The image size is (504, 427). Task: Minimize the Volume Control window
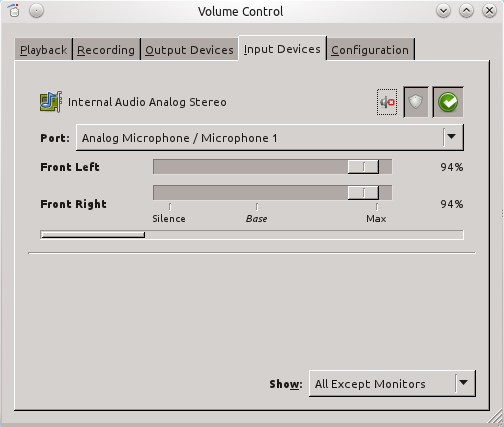[443, 11]
